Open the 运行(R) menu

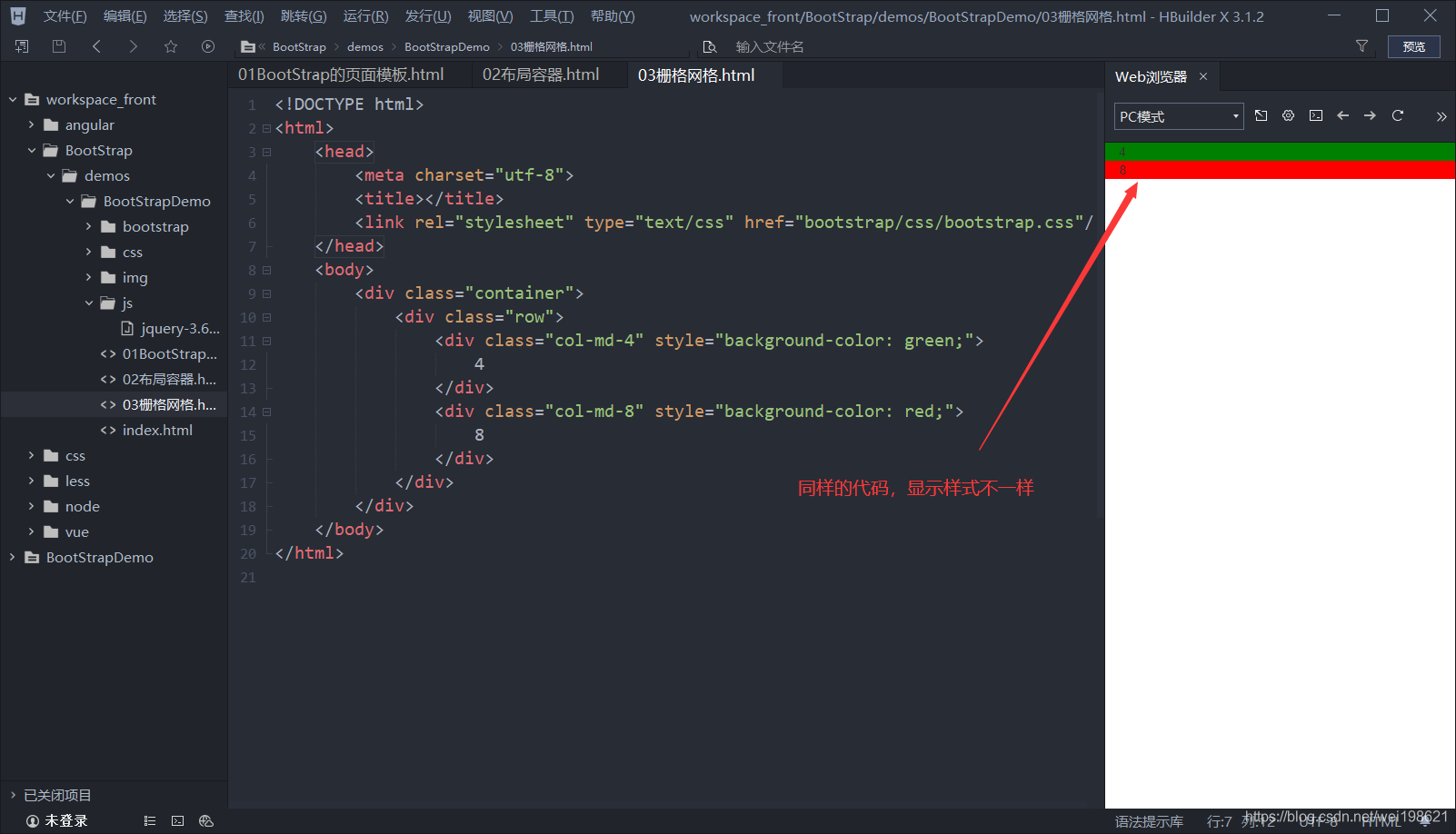(366, 16)
